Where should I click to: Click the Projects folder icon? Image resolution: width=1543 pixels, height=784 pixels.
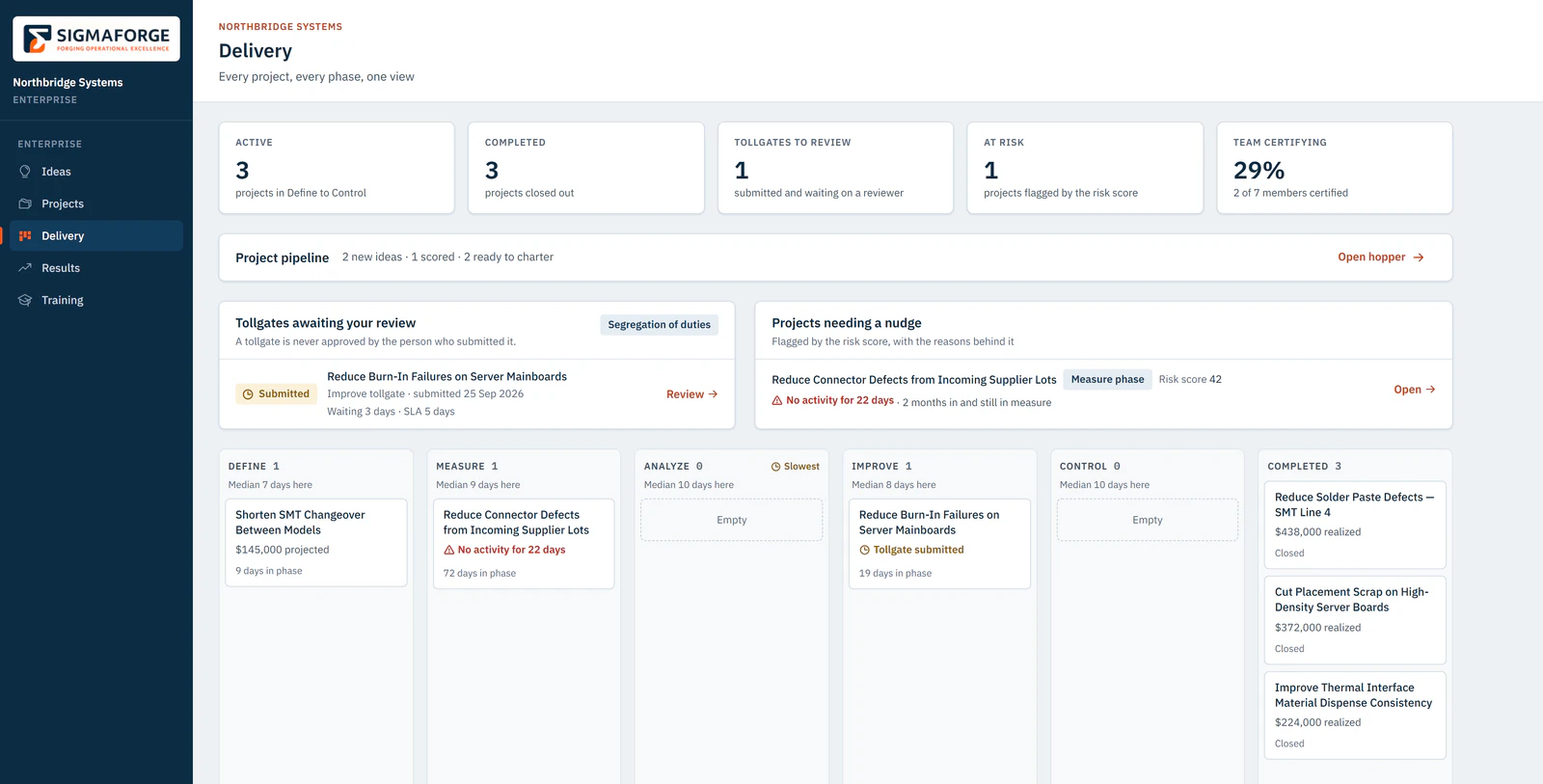(25, 203)
